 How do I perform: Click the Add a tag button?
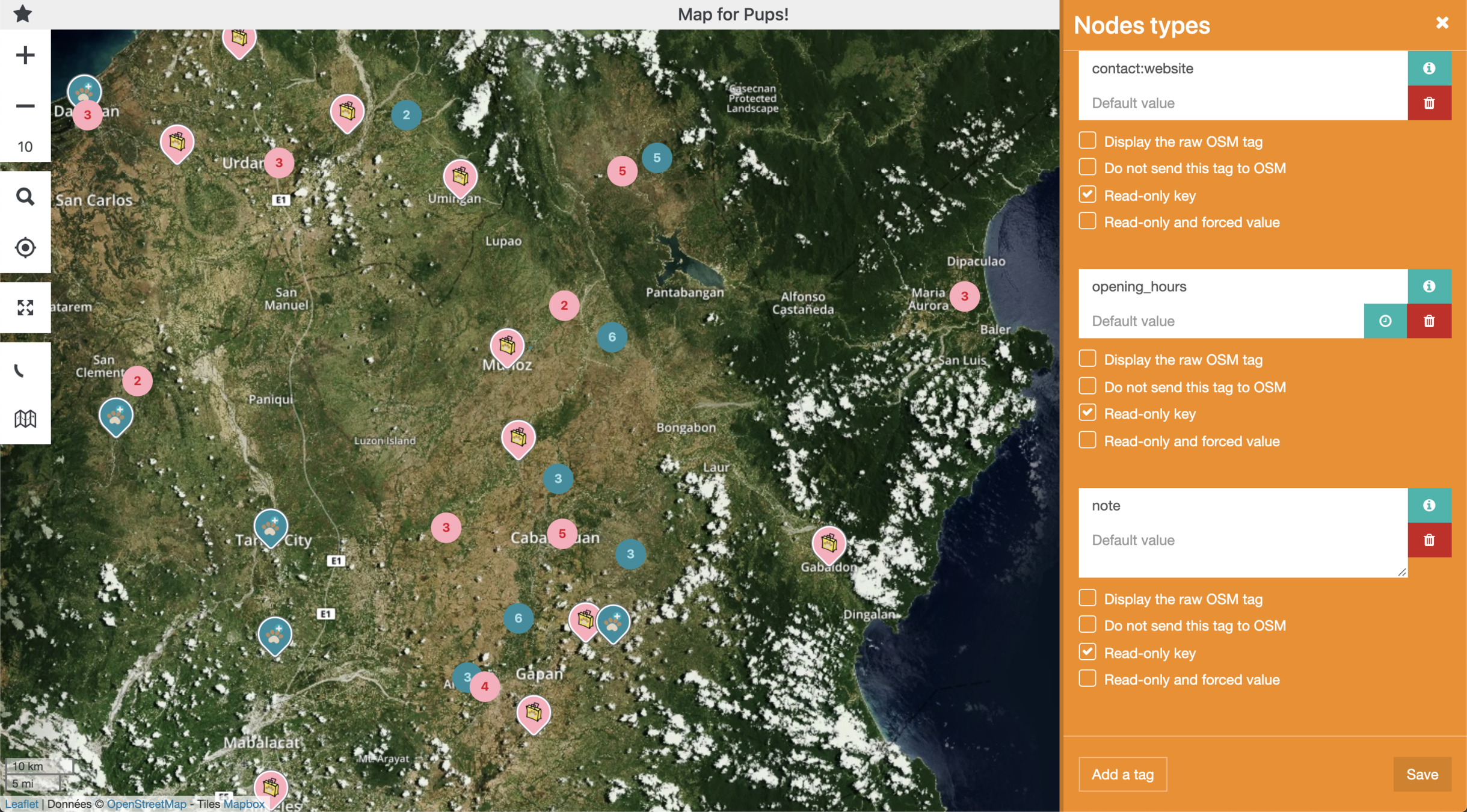1122,774
